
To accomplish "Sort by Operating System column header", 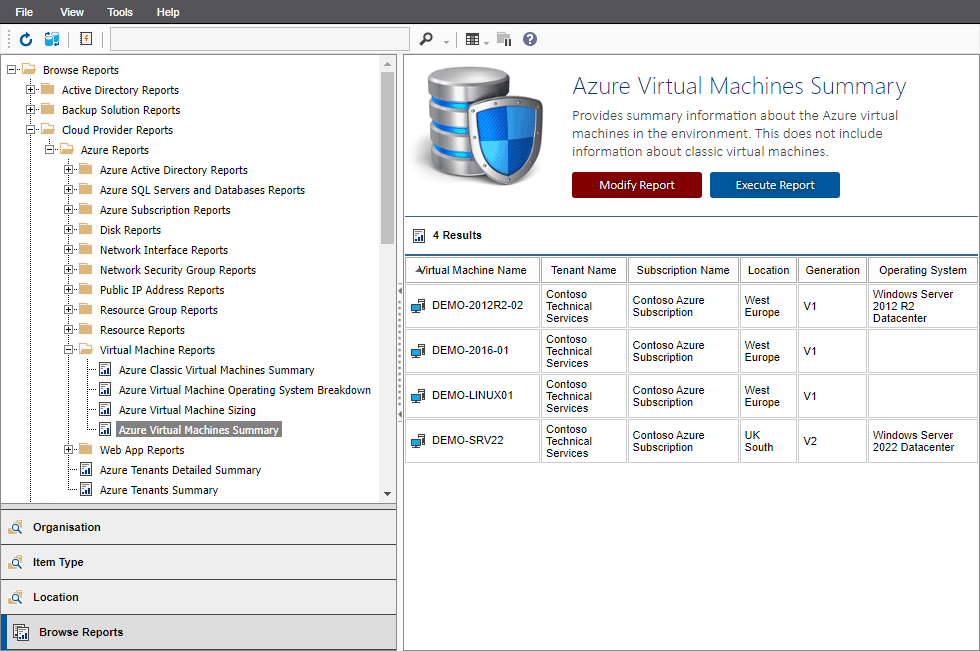I will pos(922,270).
